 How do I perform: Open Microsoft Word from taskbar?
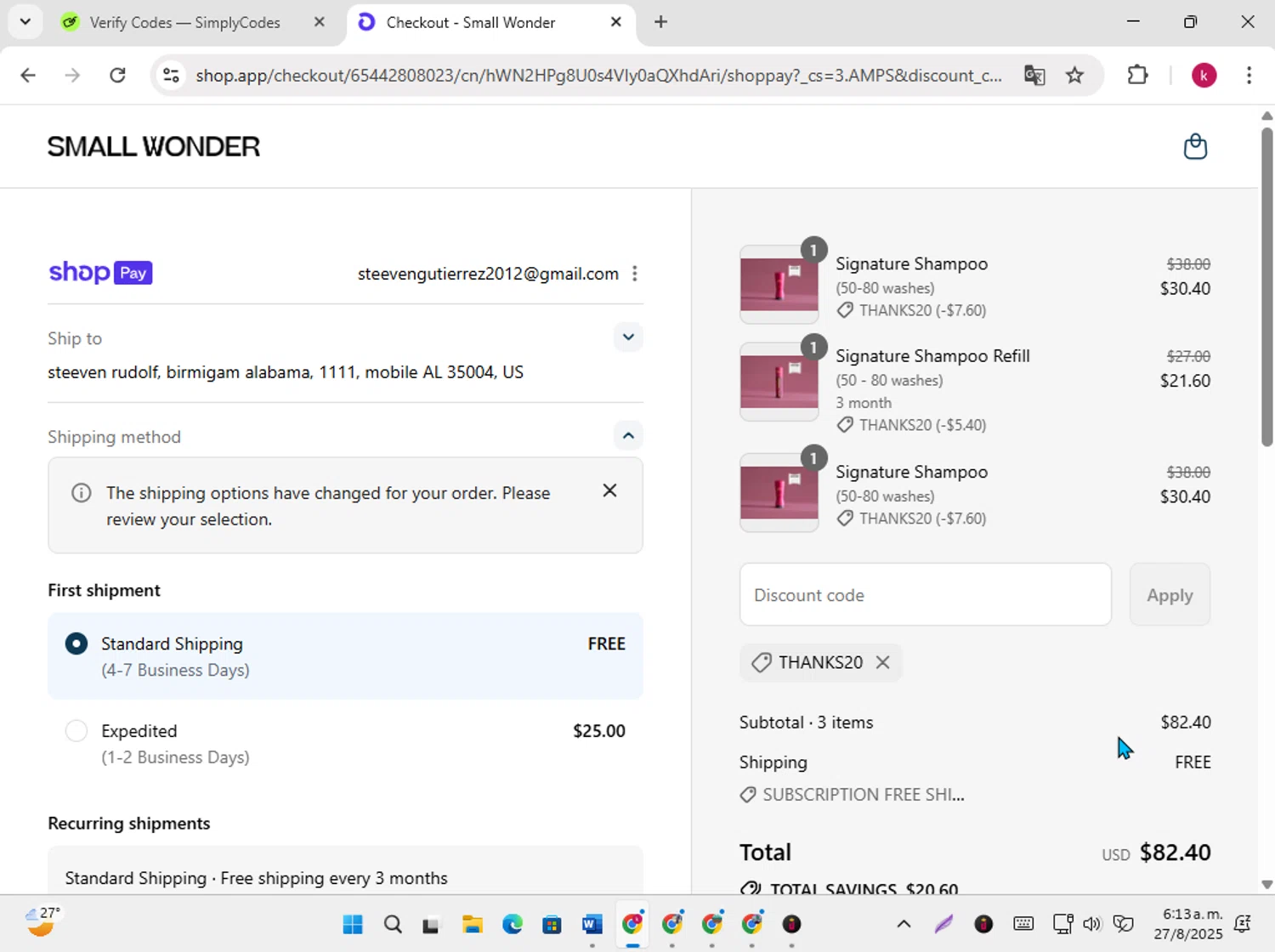point(592,924)
